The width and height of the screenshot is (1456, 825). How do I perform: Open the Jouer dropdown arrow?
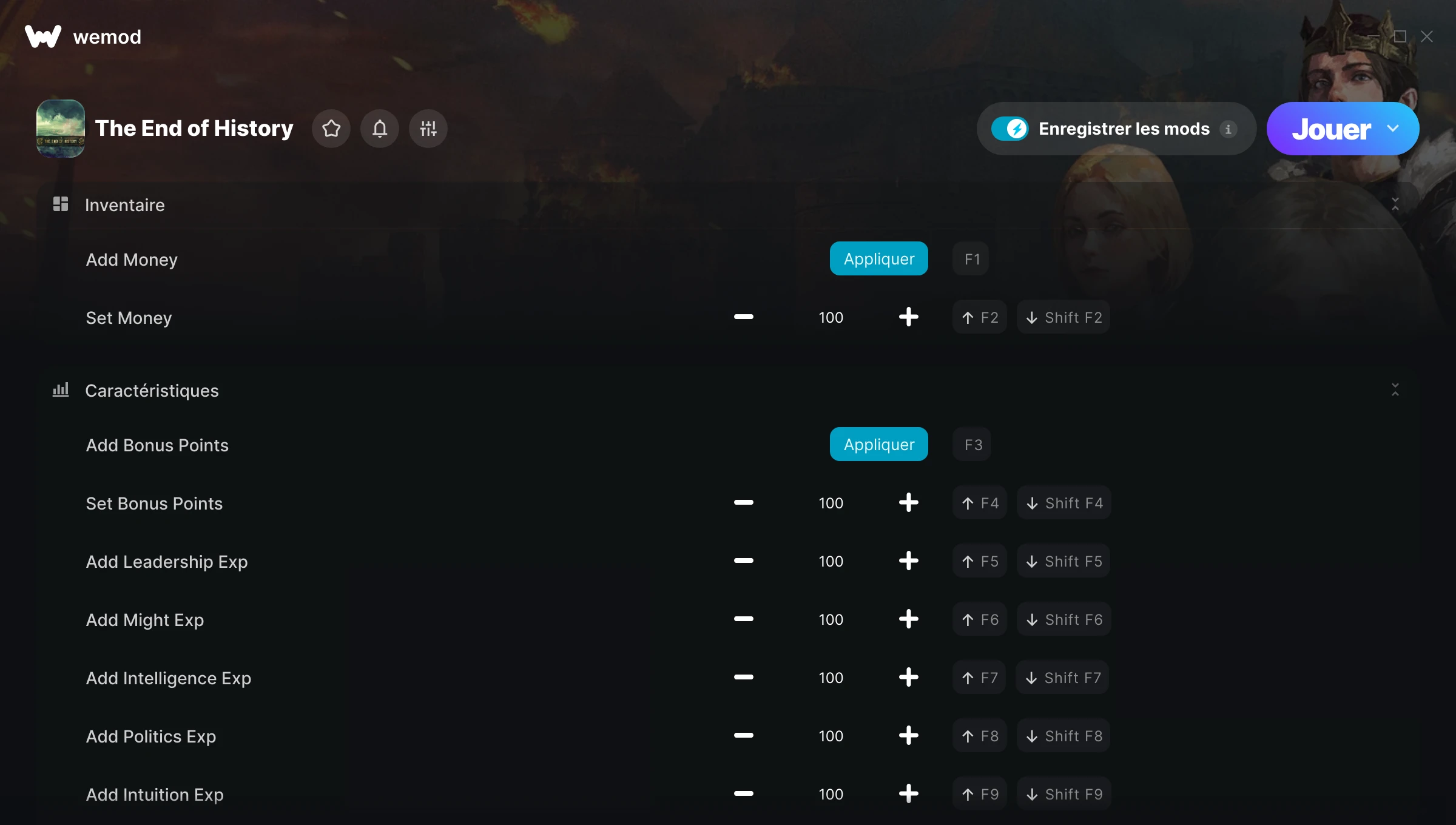[x=1393, y=129]
